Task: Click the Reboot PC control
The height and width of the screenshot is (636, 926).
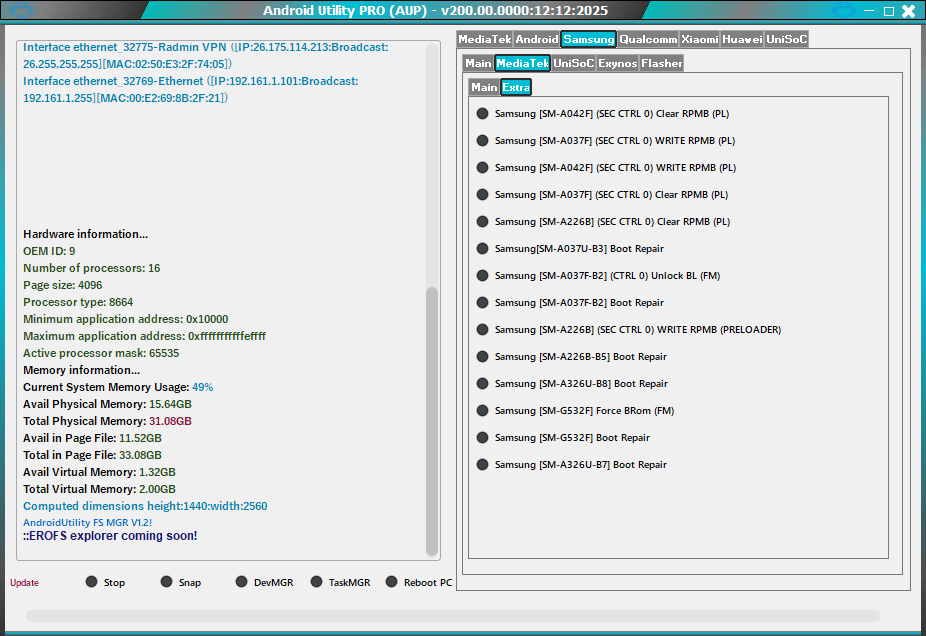Action: tap(418, 581)
